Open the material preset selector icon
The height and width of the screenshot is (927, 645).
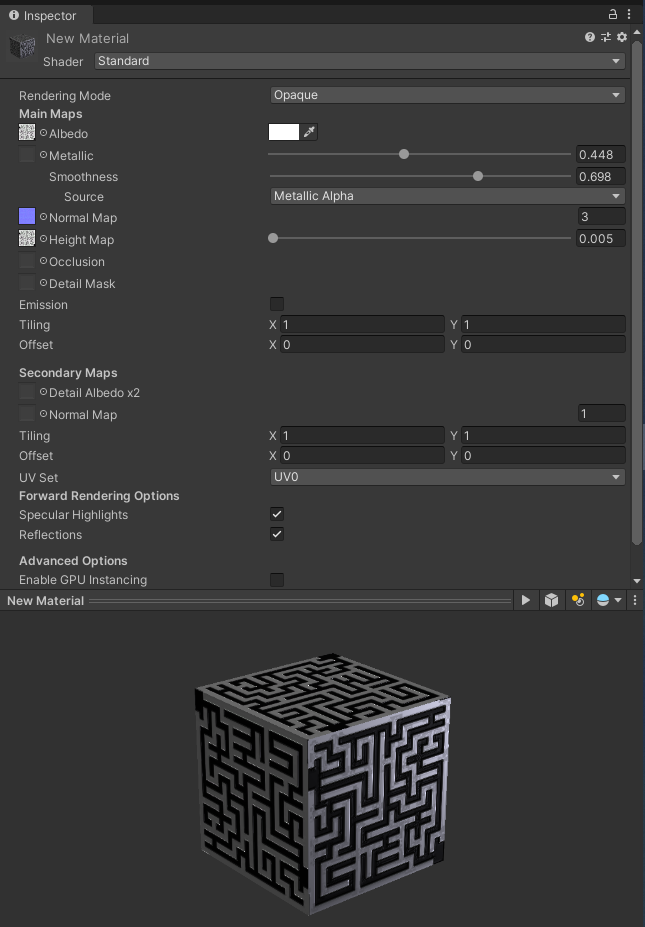coord(606,37)
